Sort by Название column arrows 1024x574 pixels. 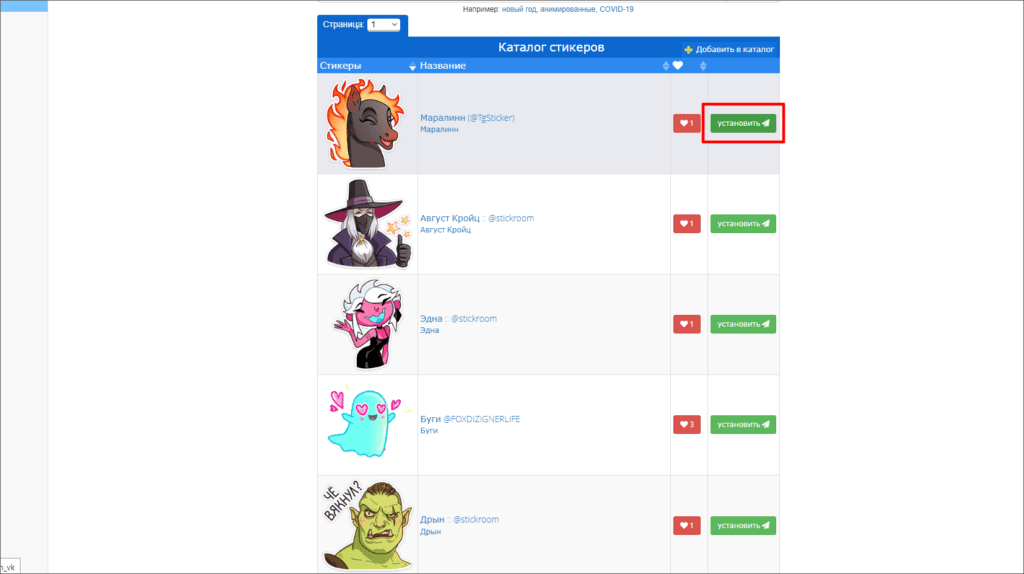click(665, 66)
